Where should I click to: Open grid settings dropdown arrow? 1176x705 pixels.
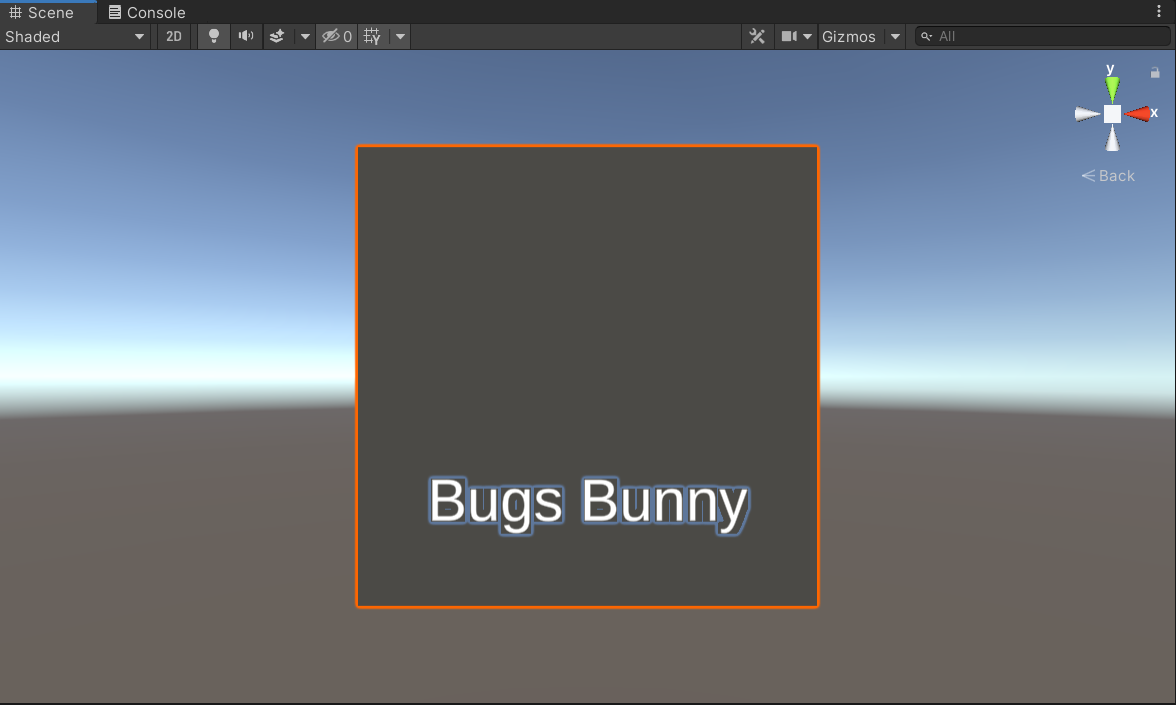tap(400, 36)
